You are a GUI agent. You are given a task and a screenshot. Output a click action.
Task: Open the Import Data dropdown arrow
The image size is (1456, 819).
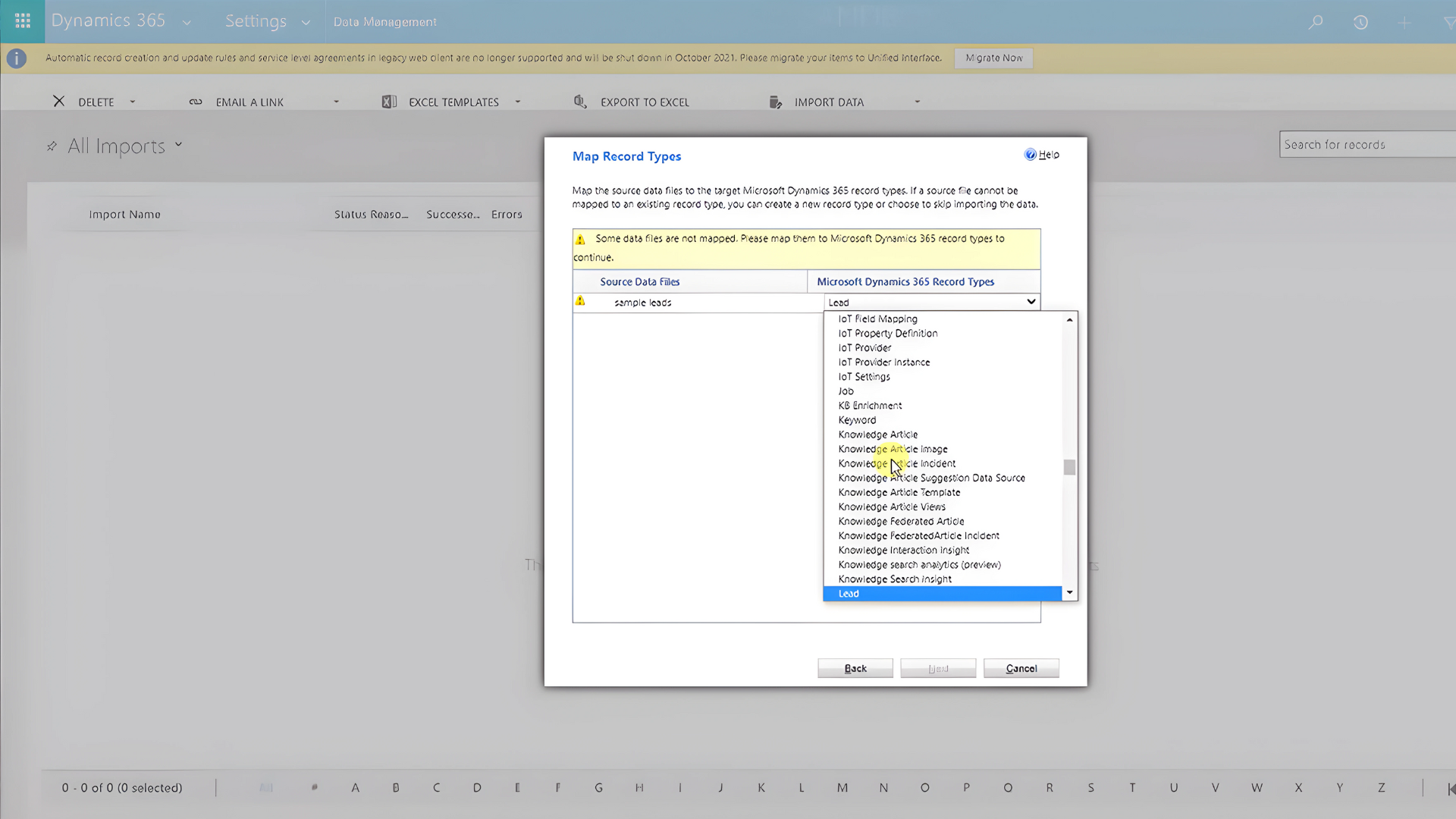(917, 102)
